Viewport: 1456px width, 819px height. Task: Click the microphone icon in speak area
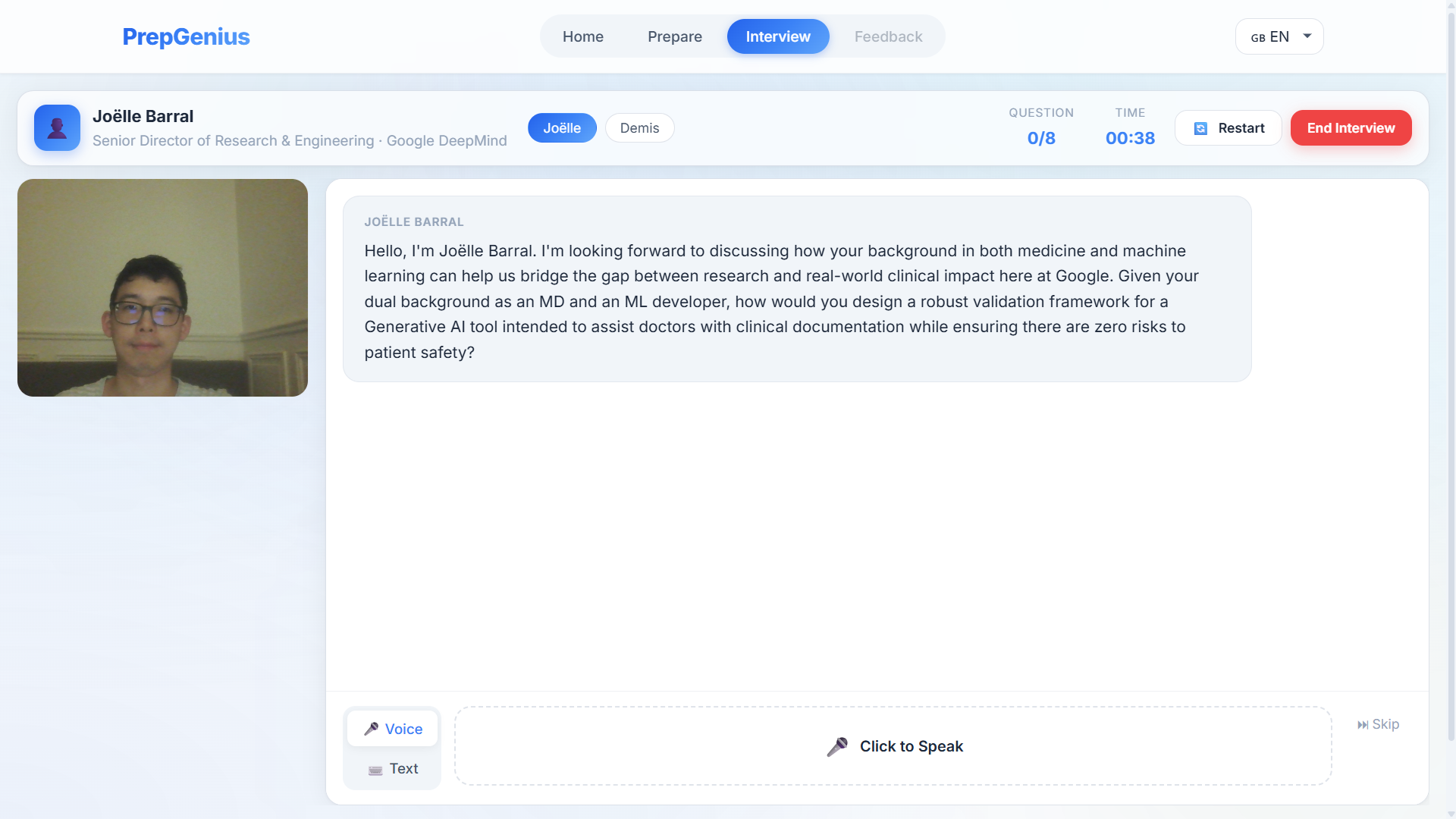[837, 746]
